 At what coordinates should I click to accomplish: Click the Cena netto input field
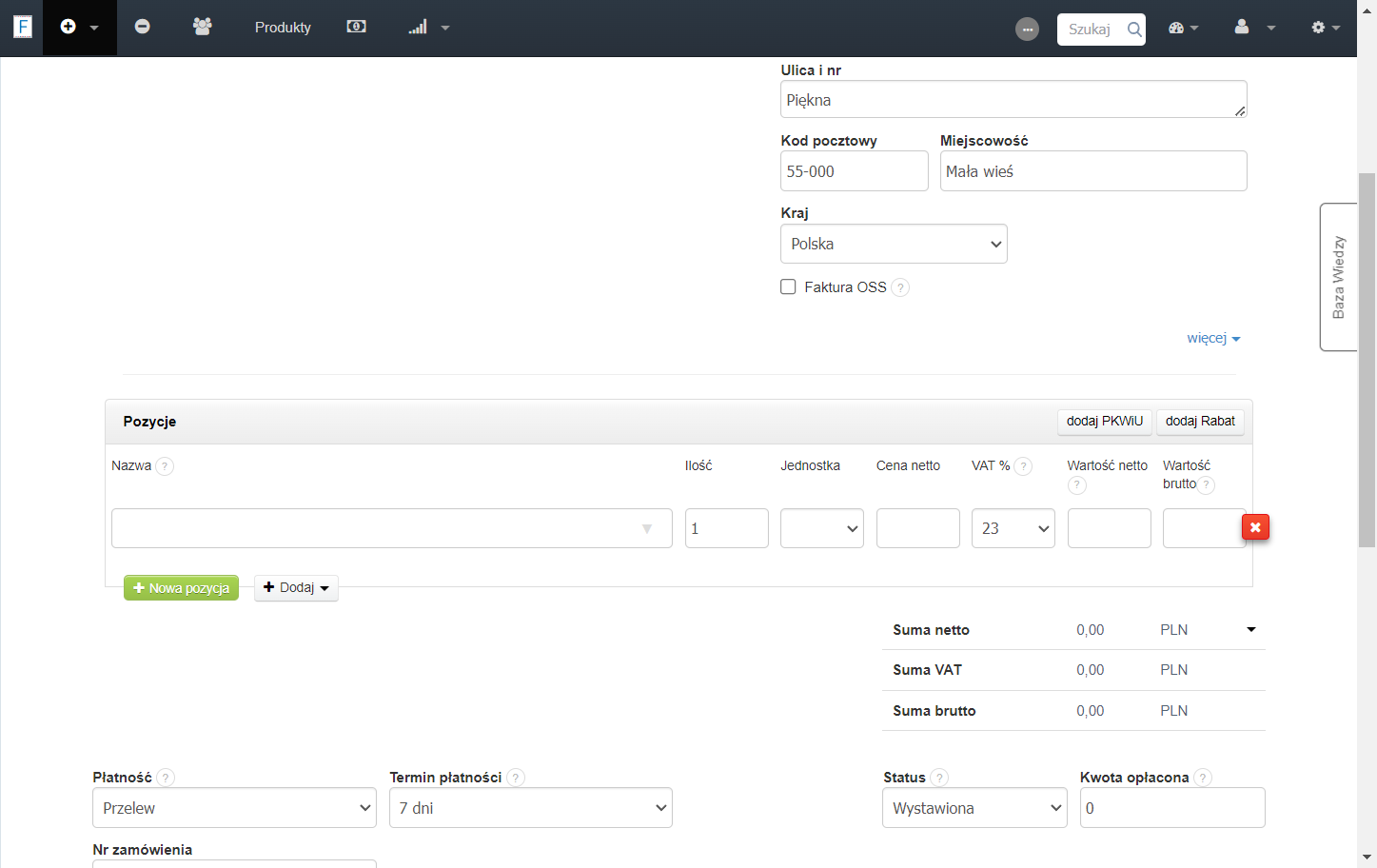918,528
